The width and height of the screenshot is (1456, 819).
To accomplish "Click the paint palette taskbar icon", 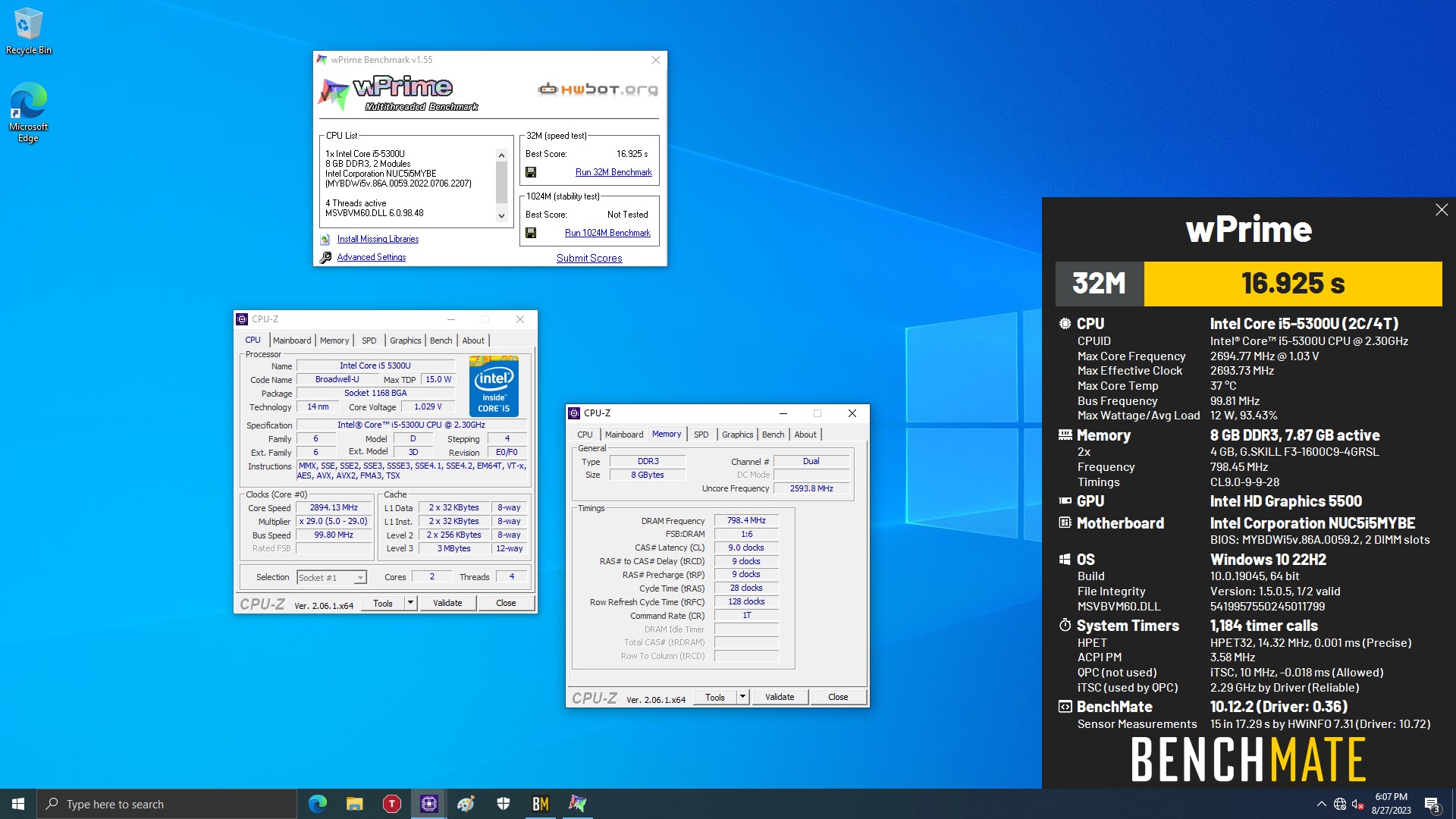I will (466, 804).
